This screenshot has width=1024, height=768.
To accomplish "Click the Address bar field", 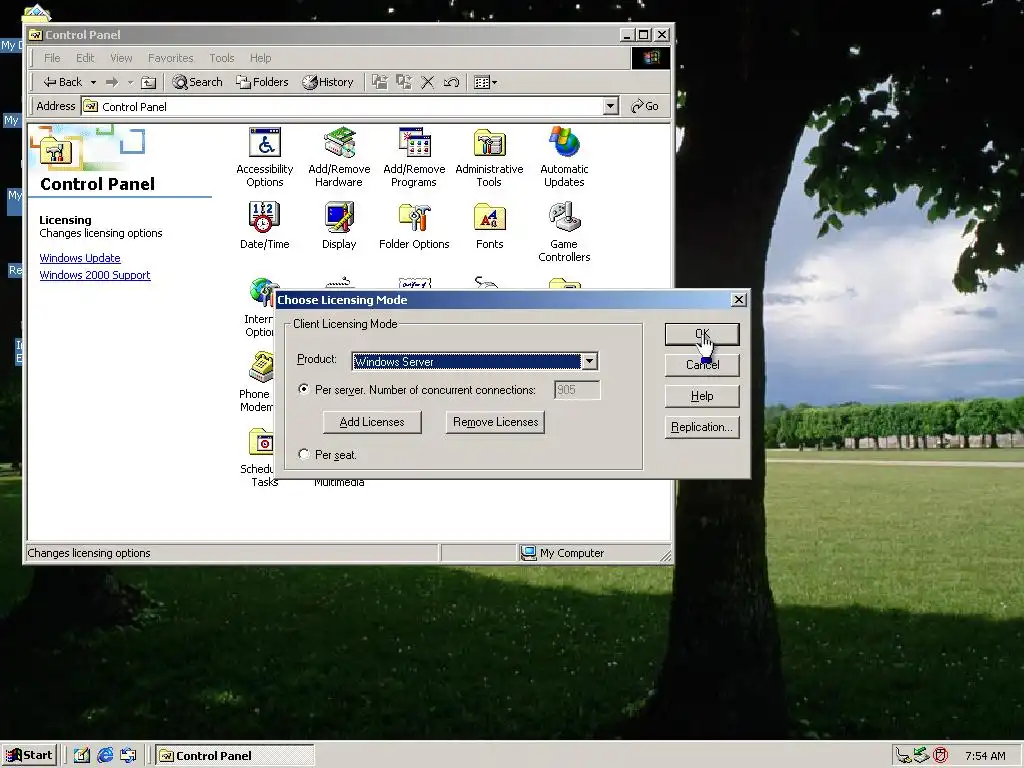I will (349, 106).
